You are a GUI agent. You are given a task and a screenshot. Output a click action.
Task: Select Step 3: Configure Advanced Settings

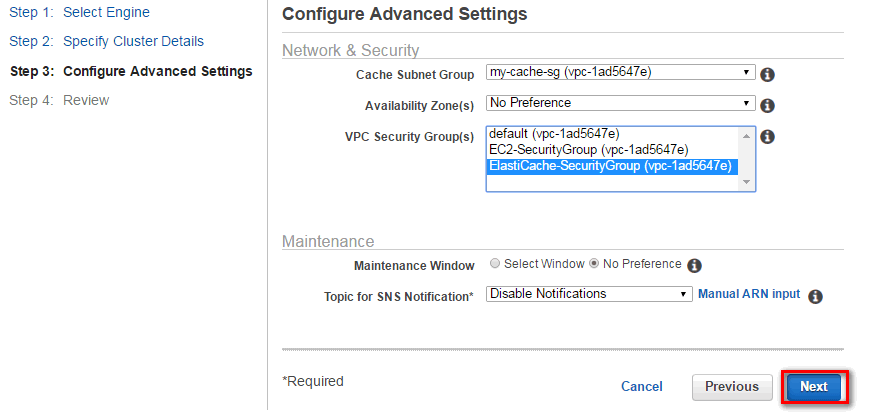point(131,71)
